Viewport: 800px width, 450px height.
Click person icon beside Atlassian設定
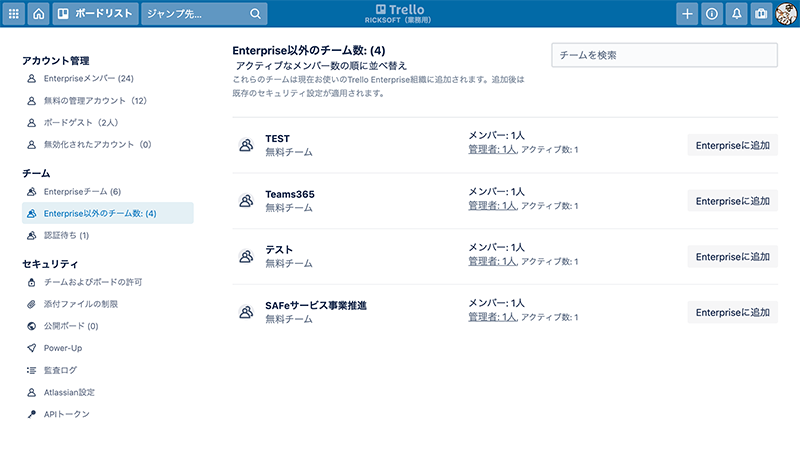(x=32, y=392)
